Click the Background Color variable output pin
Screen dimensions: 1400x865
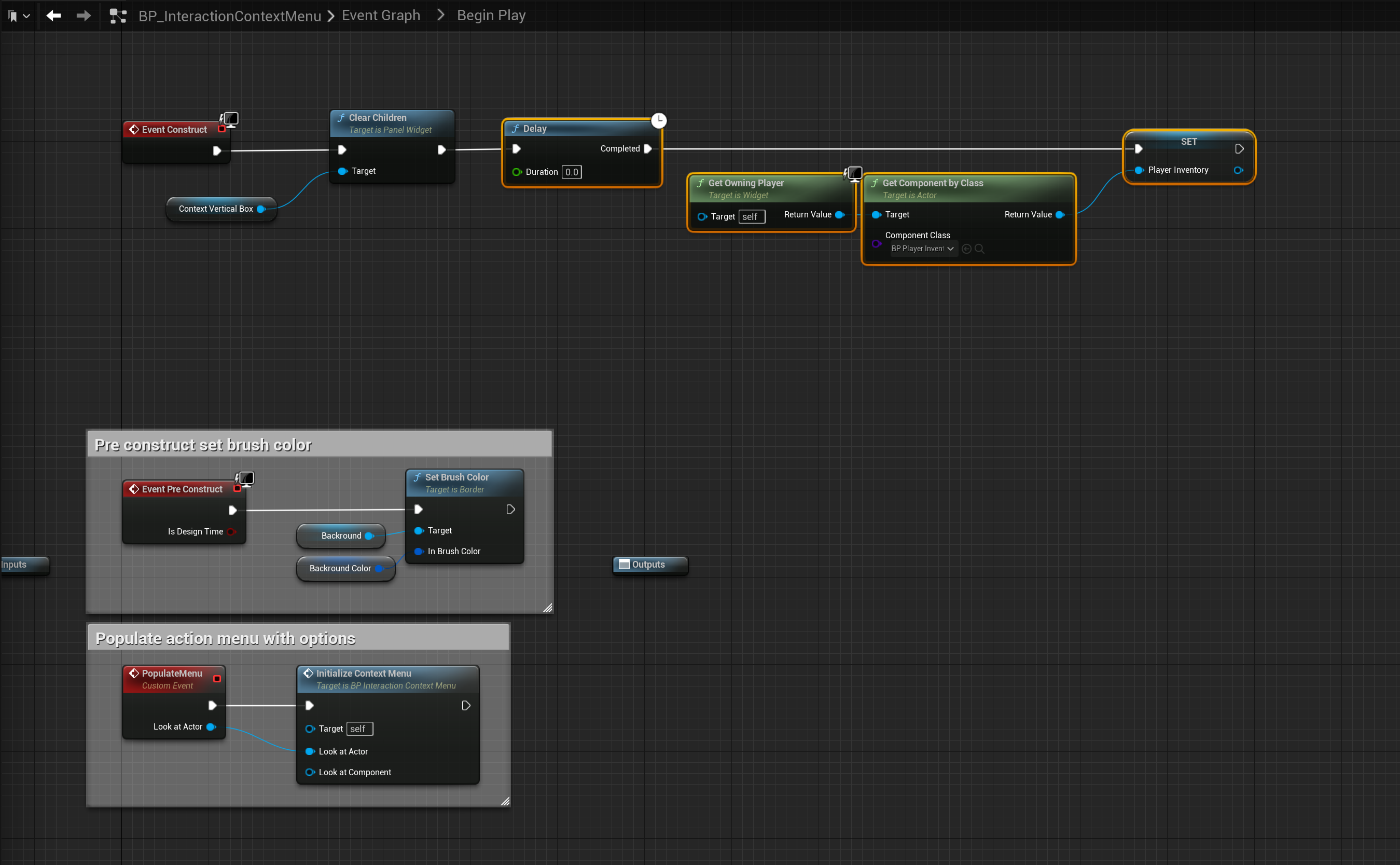[379, 568]
